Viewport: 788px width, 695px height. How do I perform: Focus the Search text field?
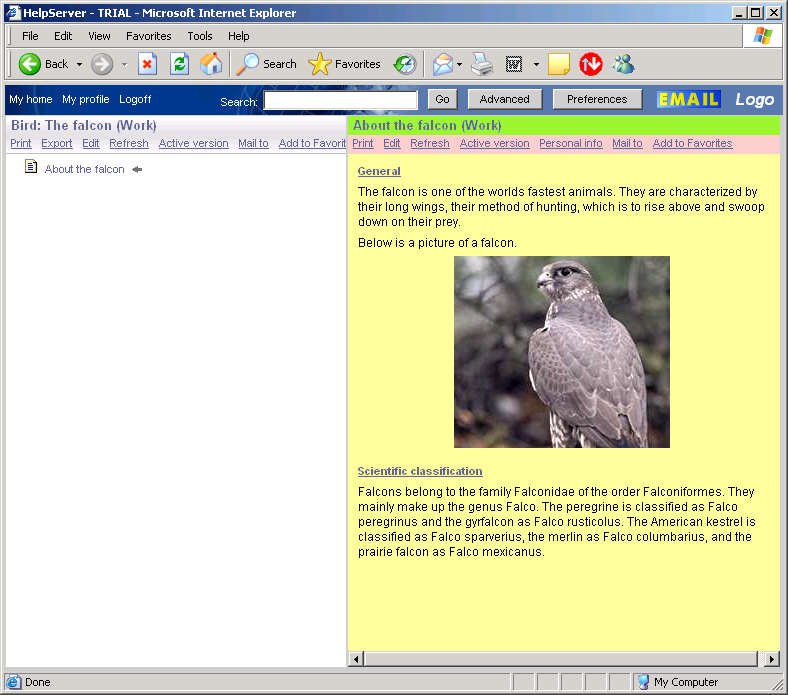click(x=341, y=100)
